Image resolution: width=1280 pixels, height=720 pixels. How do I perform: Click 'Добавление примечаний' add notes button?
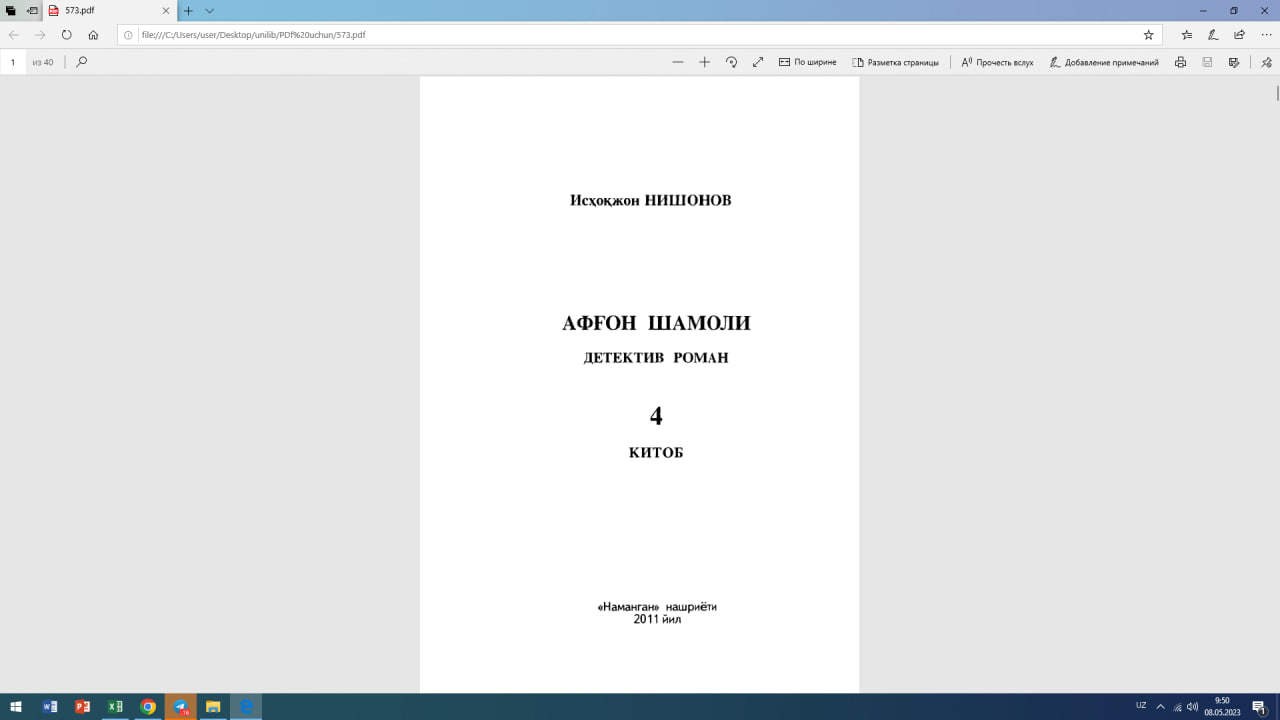pos(1104,62)
